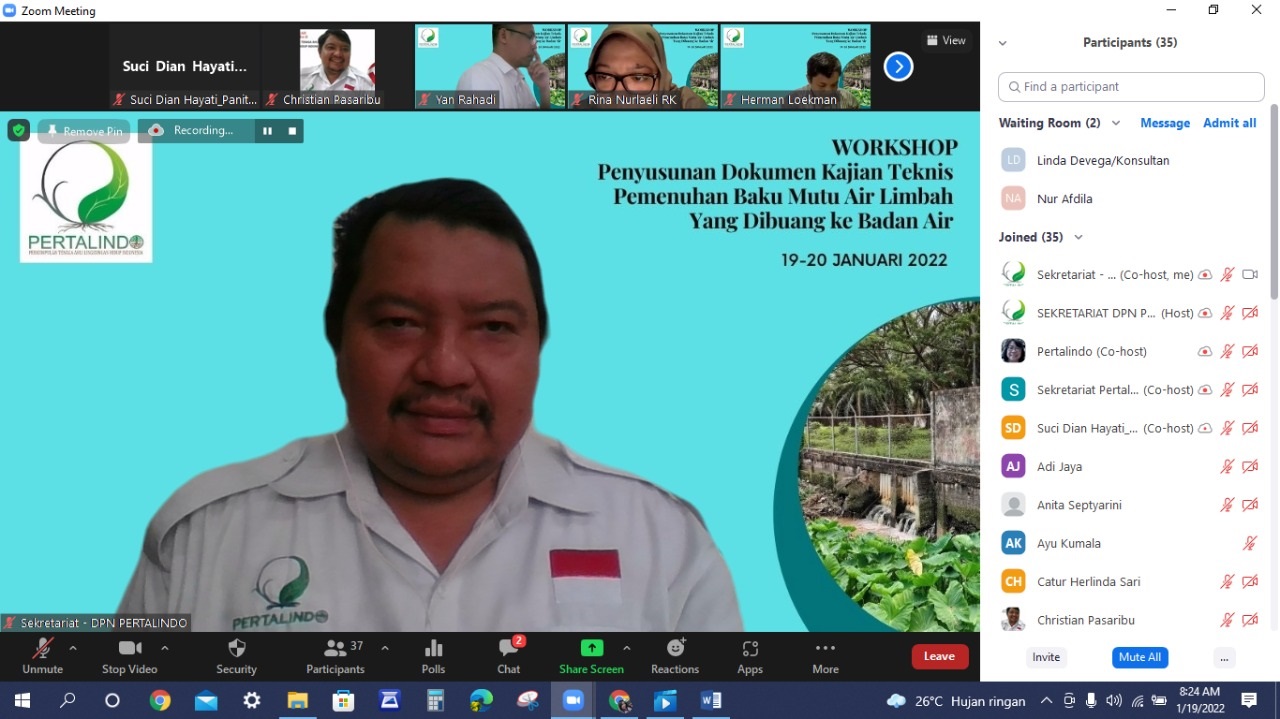Click the green Share Screen icon
Screen dimensions: 1280x719
[x=591, y=648]
